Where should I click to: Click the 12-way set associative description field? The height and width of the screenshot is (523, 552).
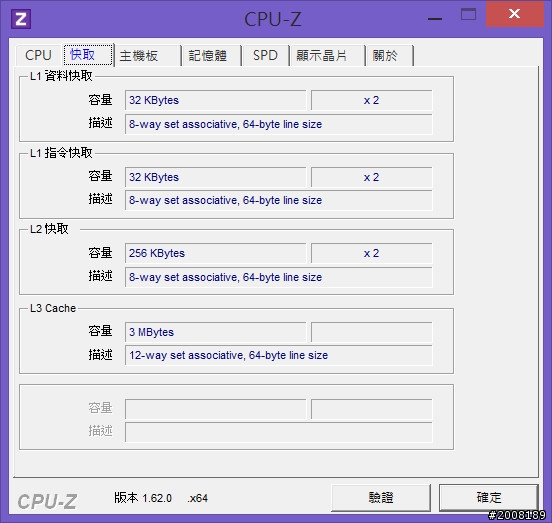(278, 355)
